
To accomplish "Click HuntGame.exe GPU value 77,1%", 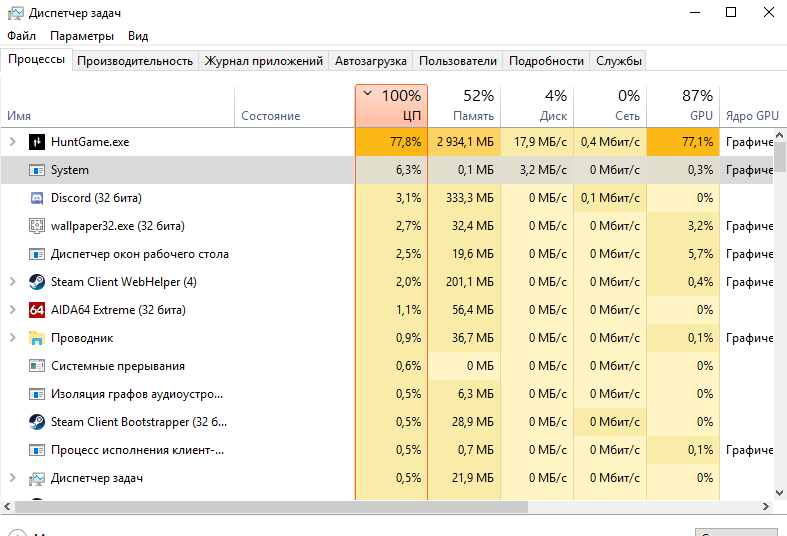I will (x=697, y=142).
